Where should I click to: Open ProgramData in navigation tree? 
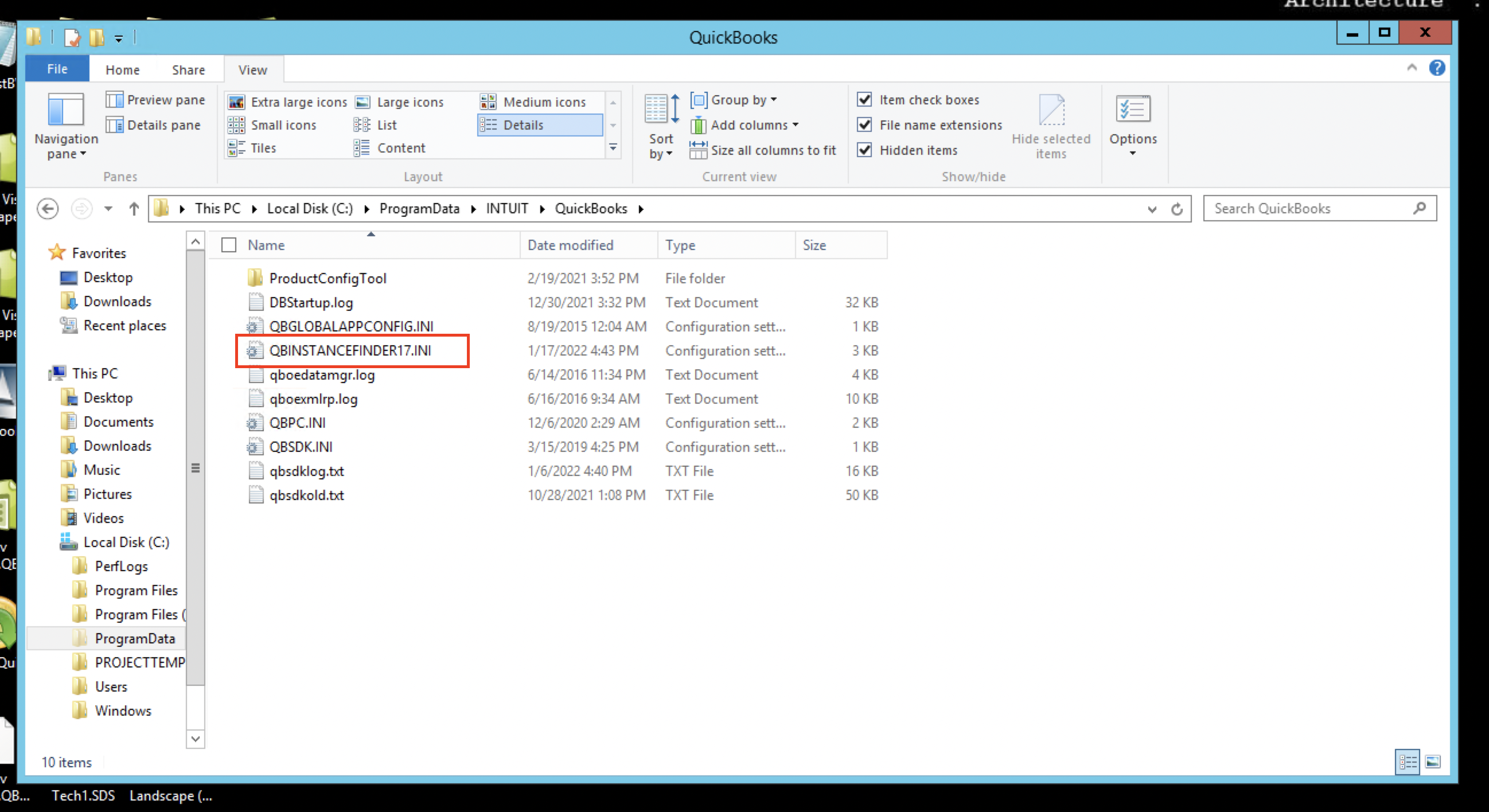coord(135,639)
